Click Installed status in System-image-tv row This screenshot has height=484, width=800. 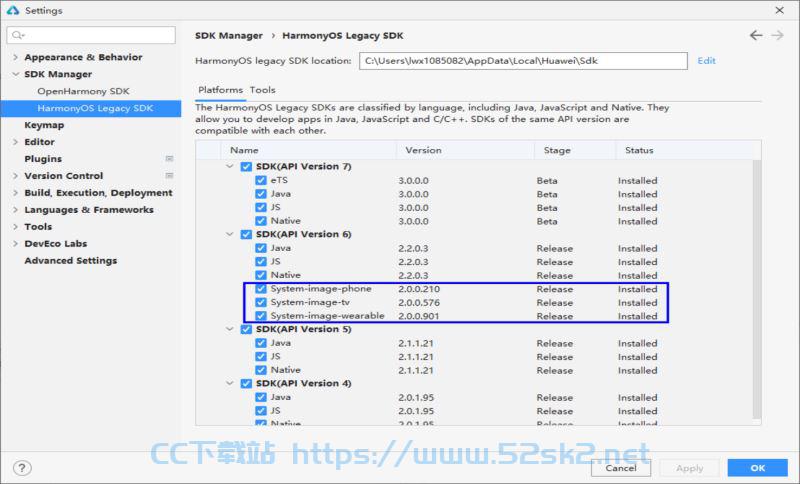637,302
